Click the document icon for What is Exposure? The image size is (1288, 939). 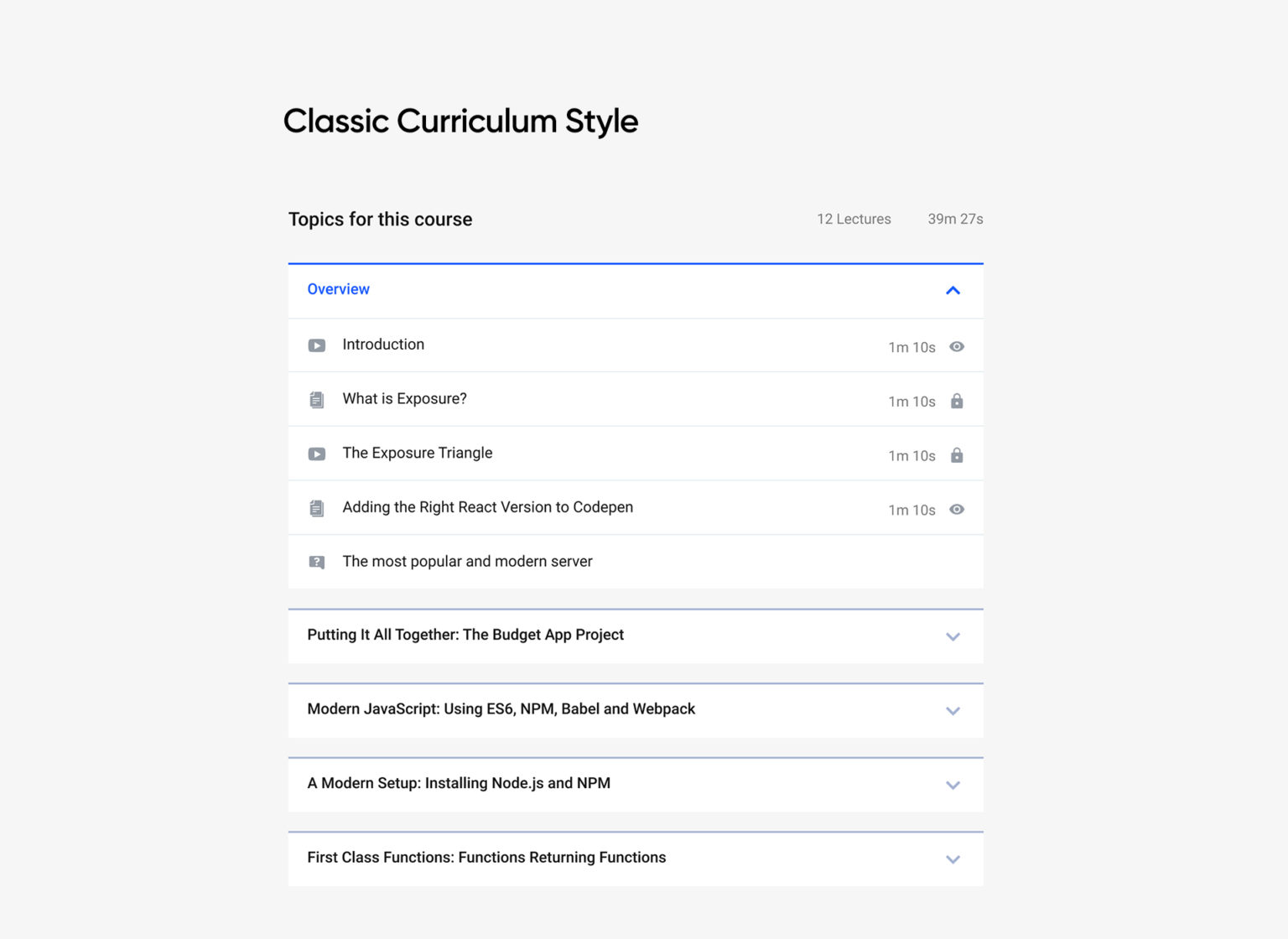tap(316, 400)
